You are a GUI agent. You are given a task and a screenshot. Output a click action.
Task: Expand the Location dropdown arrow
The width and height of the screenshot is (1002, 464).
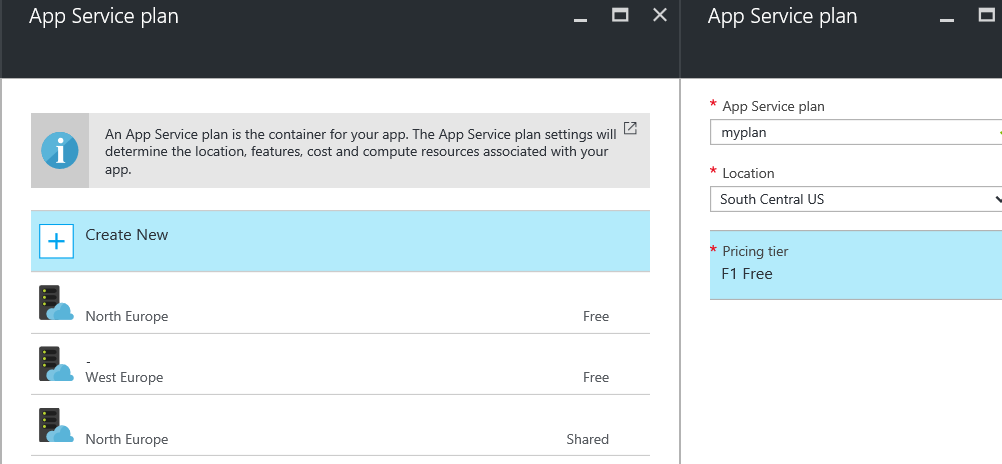point(998,199)
